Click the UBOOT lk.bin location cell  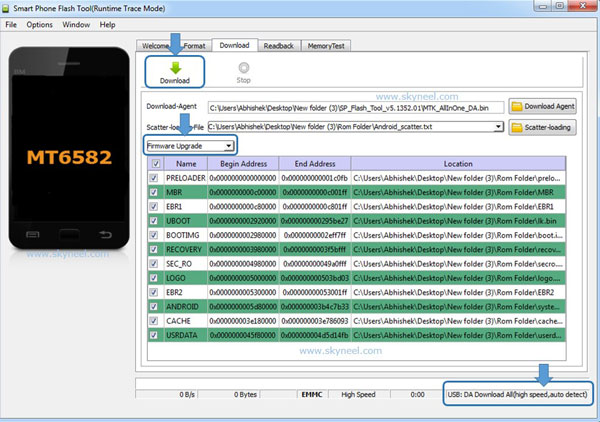click(458, 221)
